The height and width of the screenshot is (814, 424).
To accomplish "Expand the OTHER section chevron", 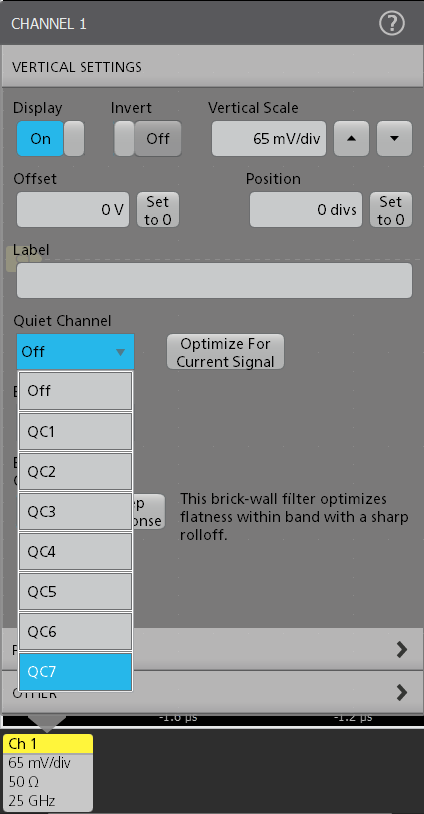I will click(402, 693).
